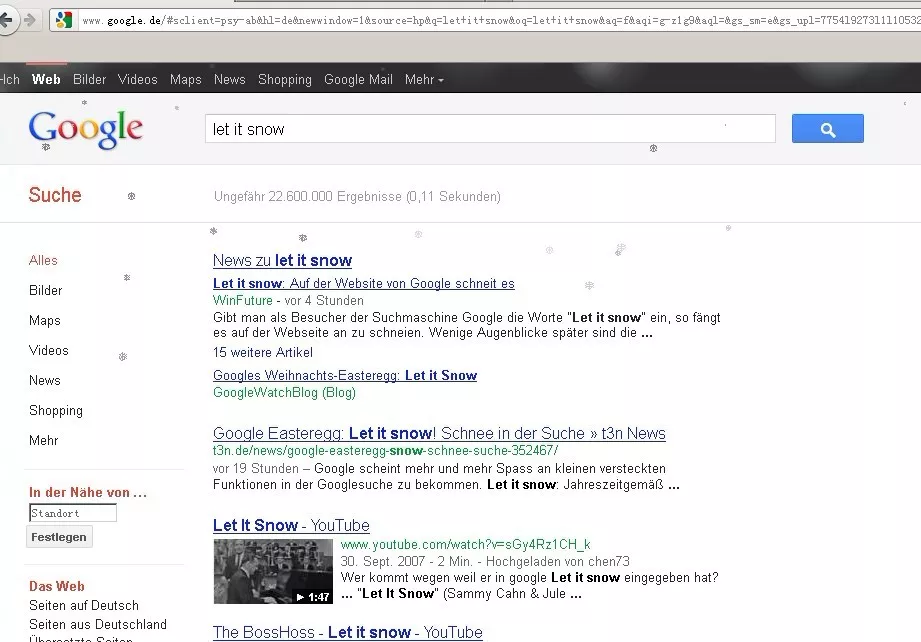Click '15 weitere Artikel' link
The height and width of the screenshot is (642, 921).
point(263,352)
